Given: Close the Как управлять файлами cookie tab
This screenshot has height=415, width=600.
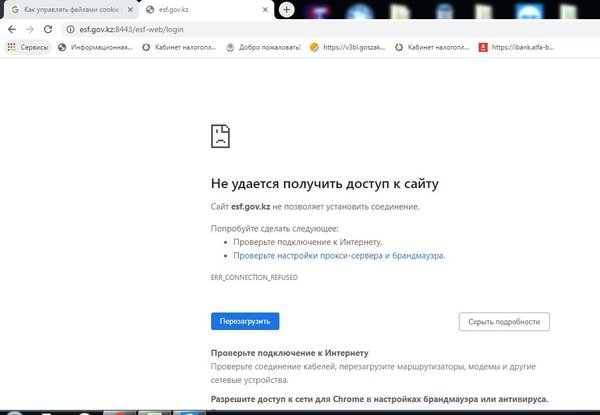Looking at the screenshot, I should coord(130,10).
